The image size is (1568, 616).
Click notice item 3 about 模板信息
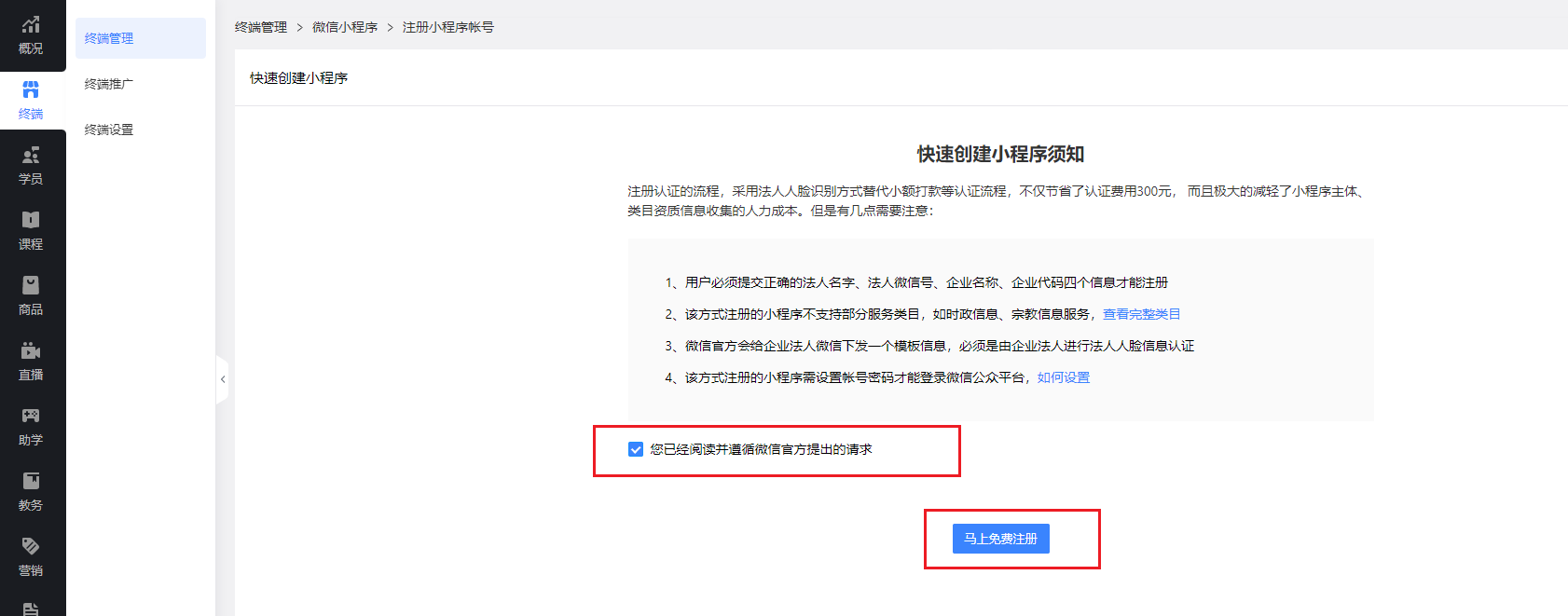coord(929,346)
